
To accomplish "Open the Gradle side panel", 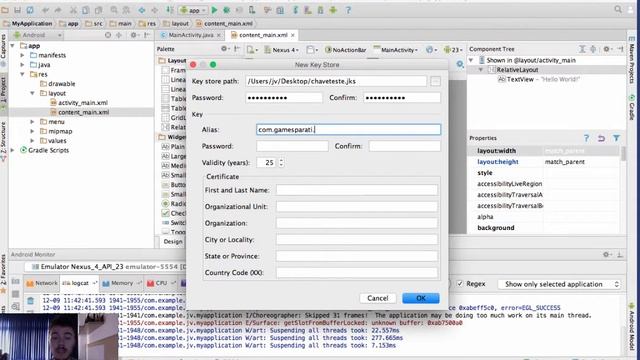I will [x=632, y=107].
